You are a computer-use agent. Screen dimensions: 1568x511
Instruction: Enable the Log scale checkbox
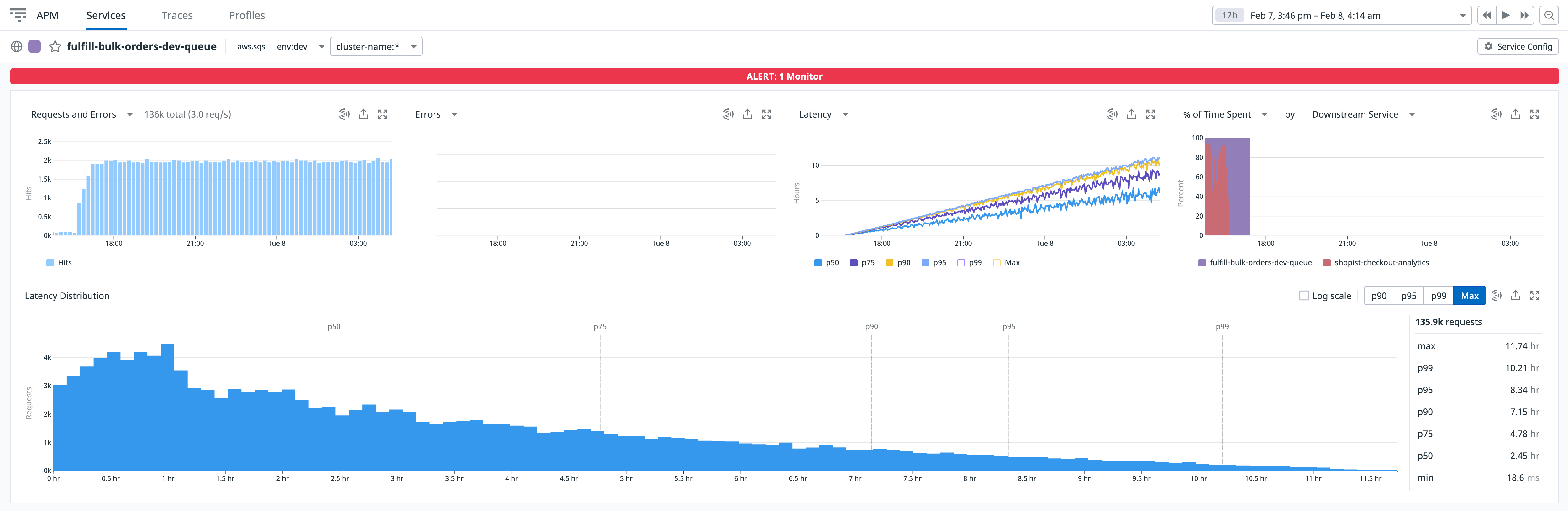tap(1304, 295)
